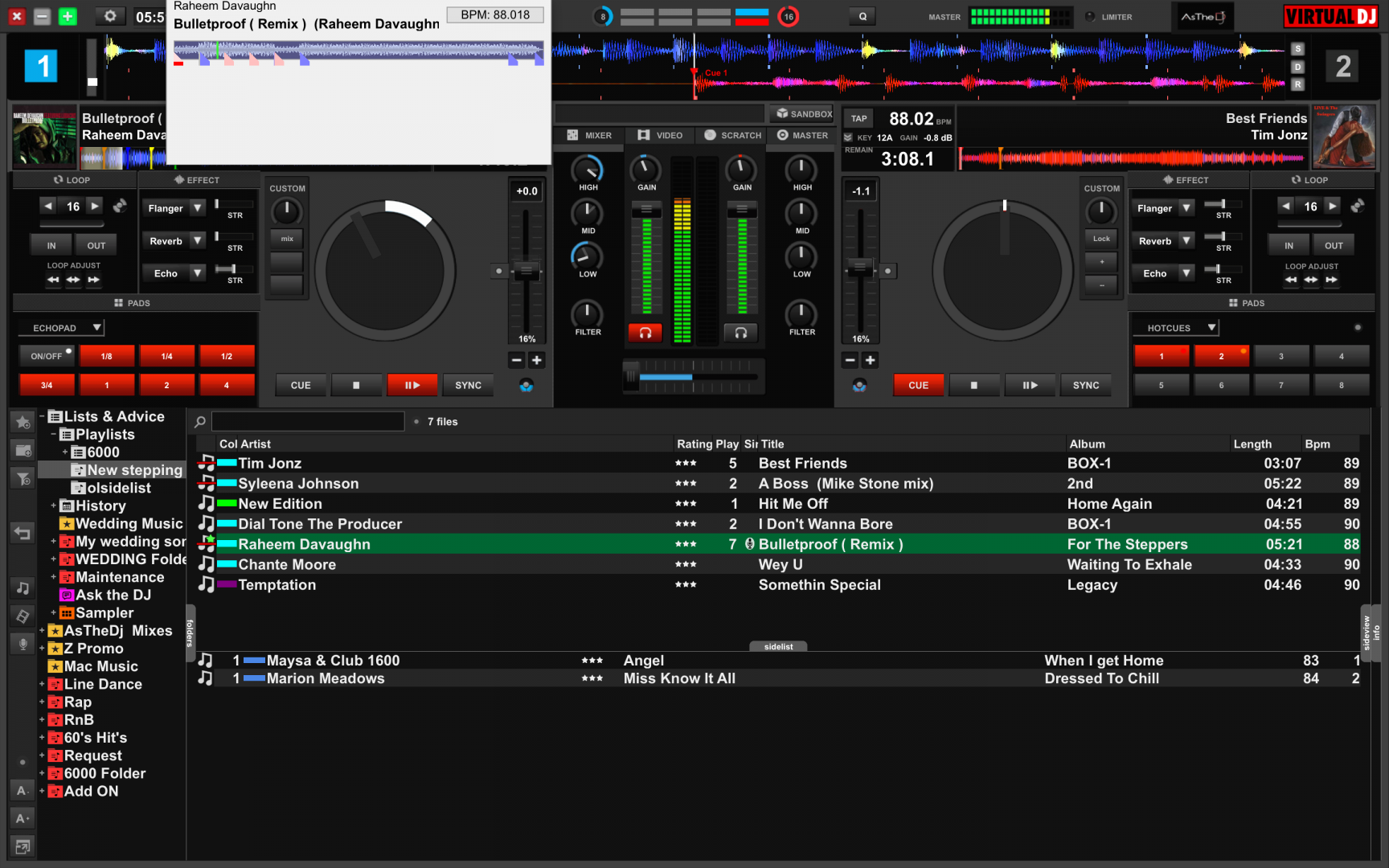Viewport: 1389px width, 868px height.
Task: Click the right deck CUE button
Action: click(x=918, y=386)
